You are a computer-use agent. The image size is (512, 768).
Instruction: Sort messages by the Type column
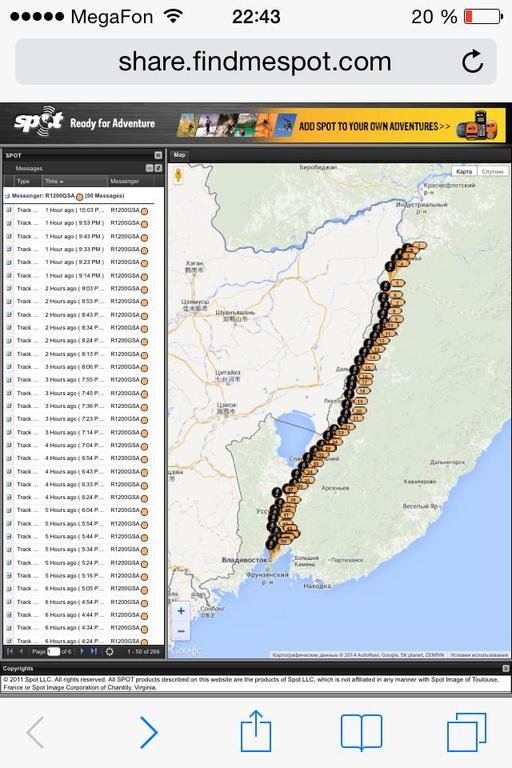27,181
